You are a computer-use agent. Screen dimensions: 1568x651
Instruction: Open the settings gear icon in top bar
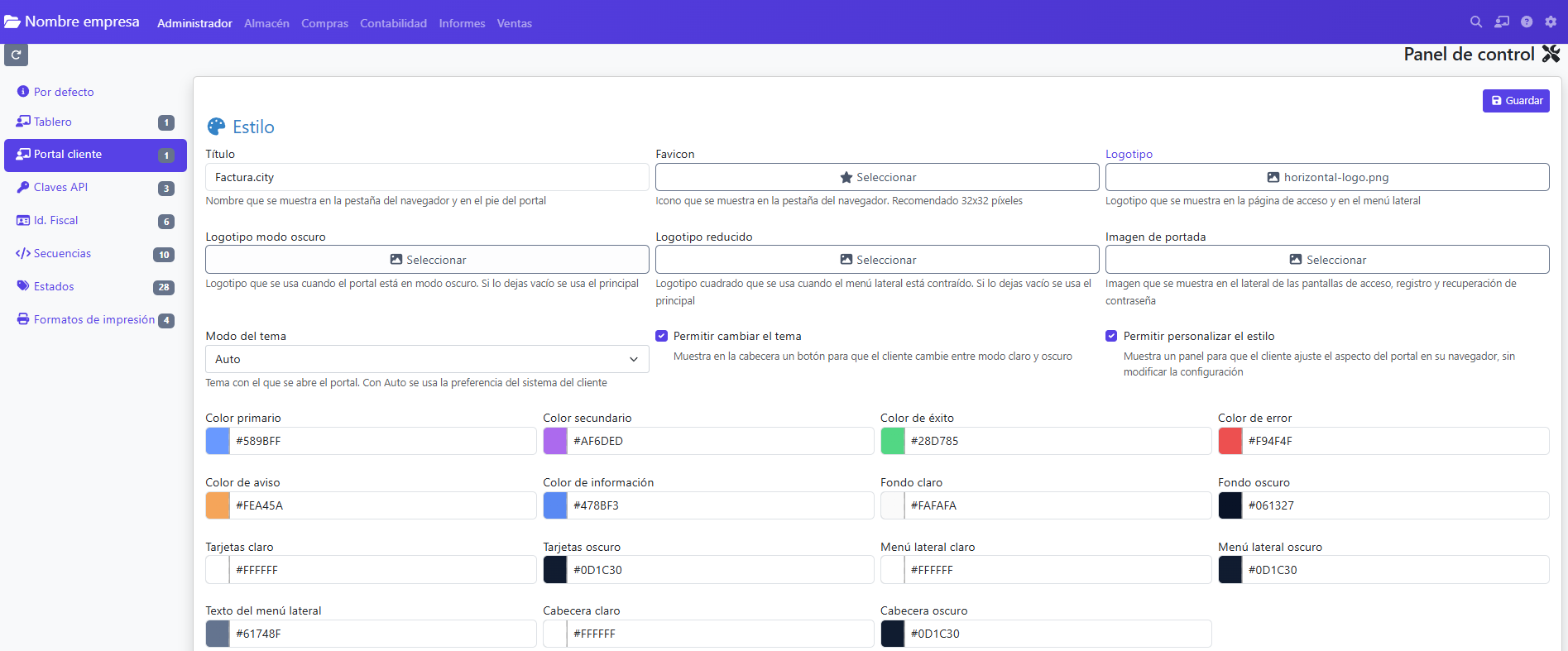[1551, 22]
